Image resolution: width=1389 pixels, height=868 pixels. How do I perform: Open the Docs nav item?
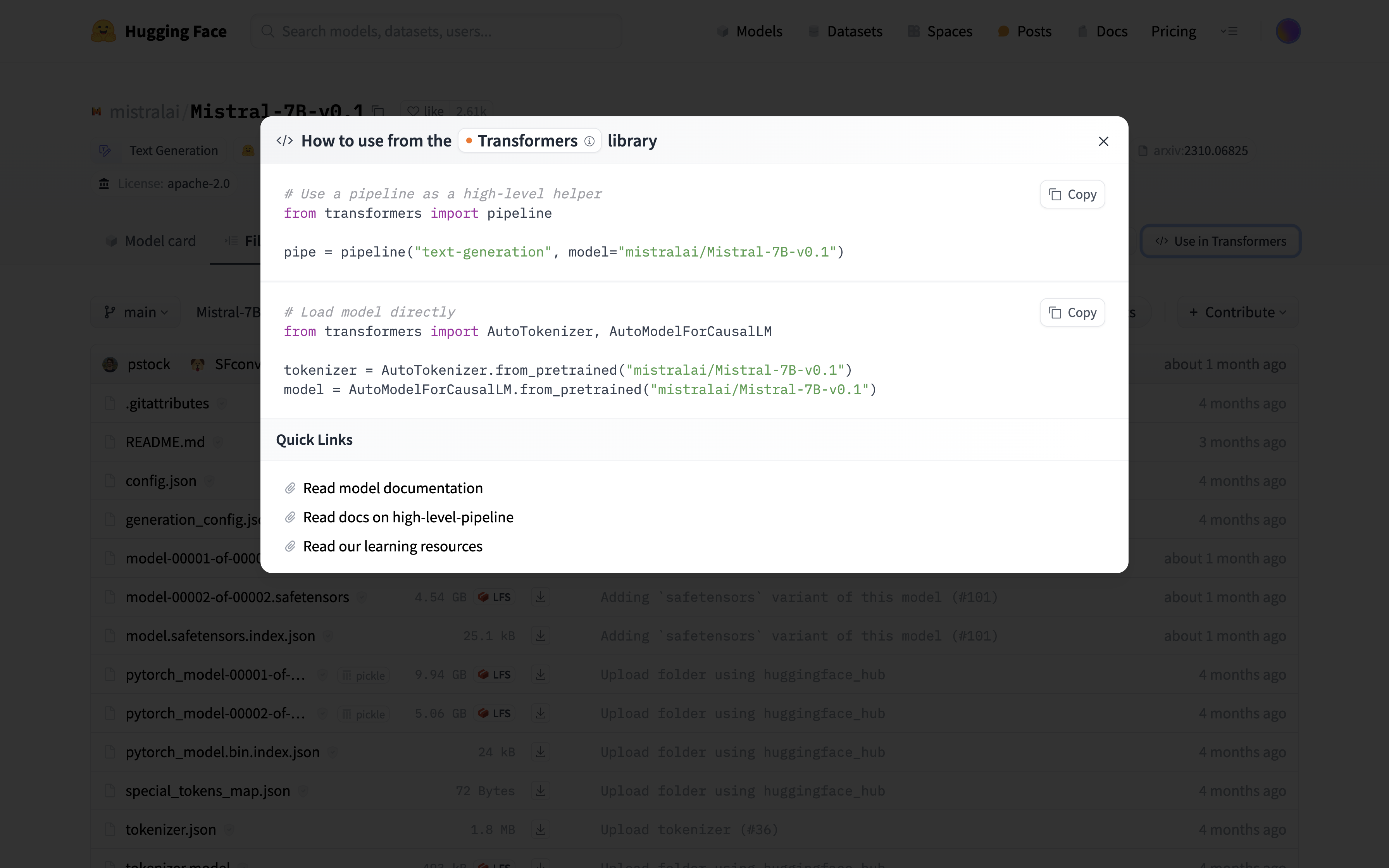coord(1102,31)
